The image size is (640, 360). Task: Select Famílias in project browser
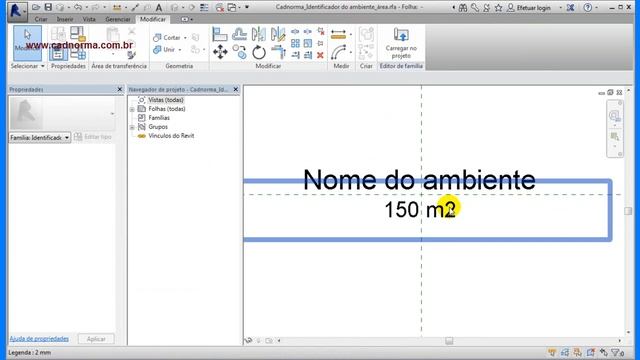(x=159, y=118)
